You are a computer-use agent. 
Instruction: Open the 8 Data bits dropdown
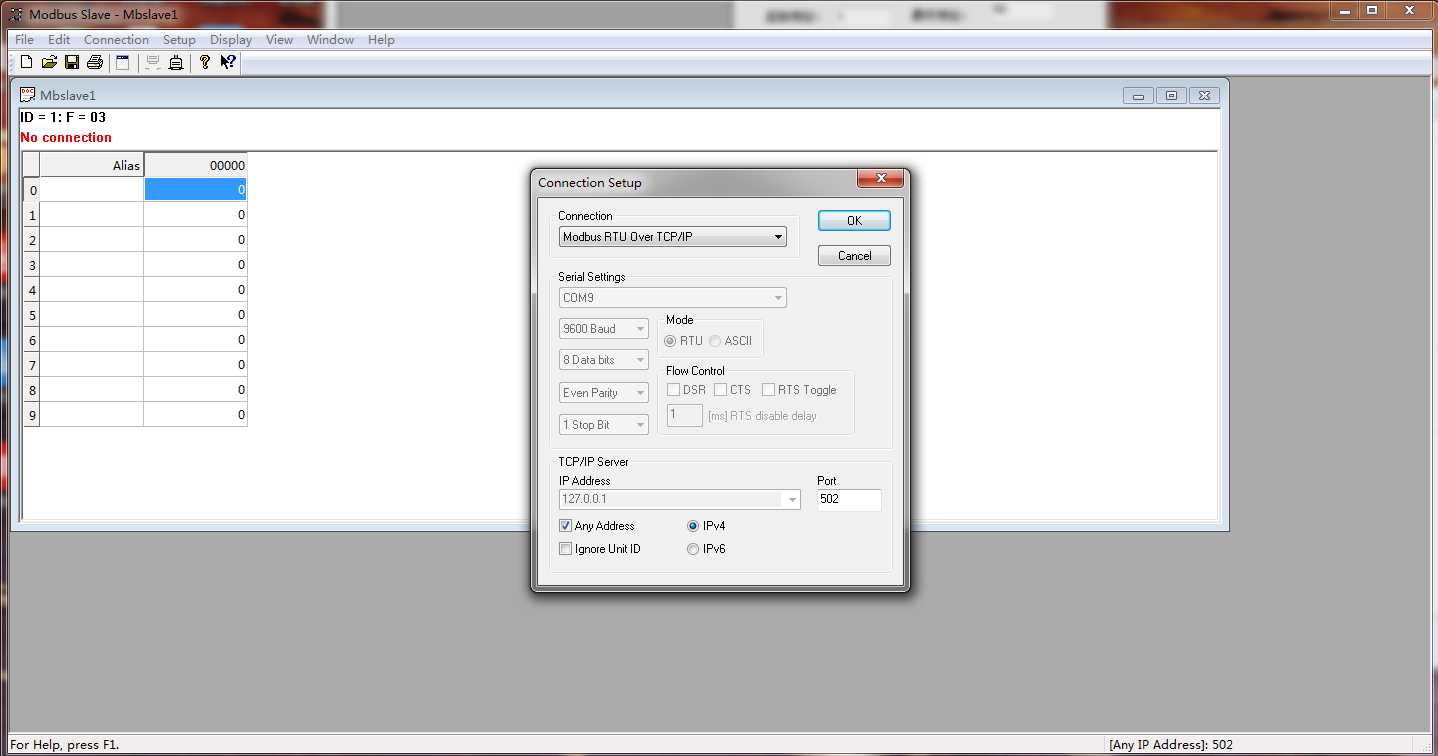point(604,360)
